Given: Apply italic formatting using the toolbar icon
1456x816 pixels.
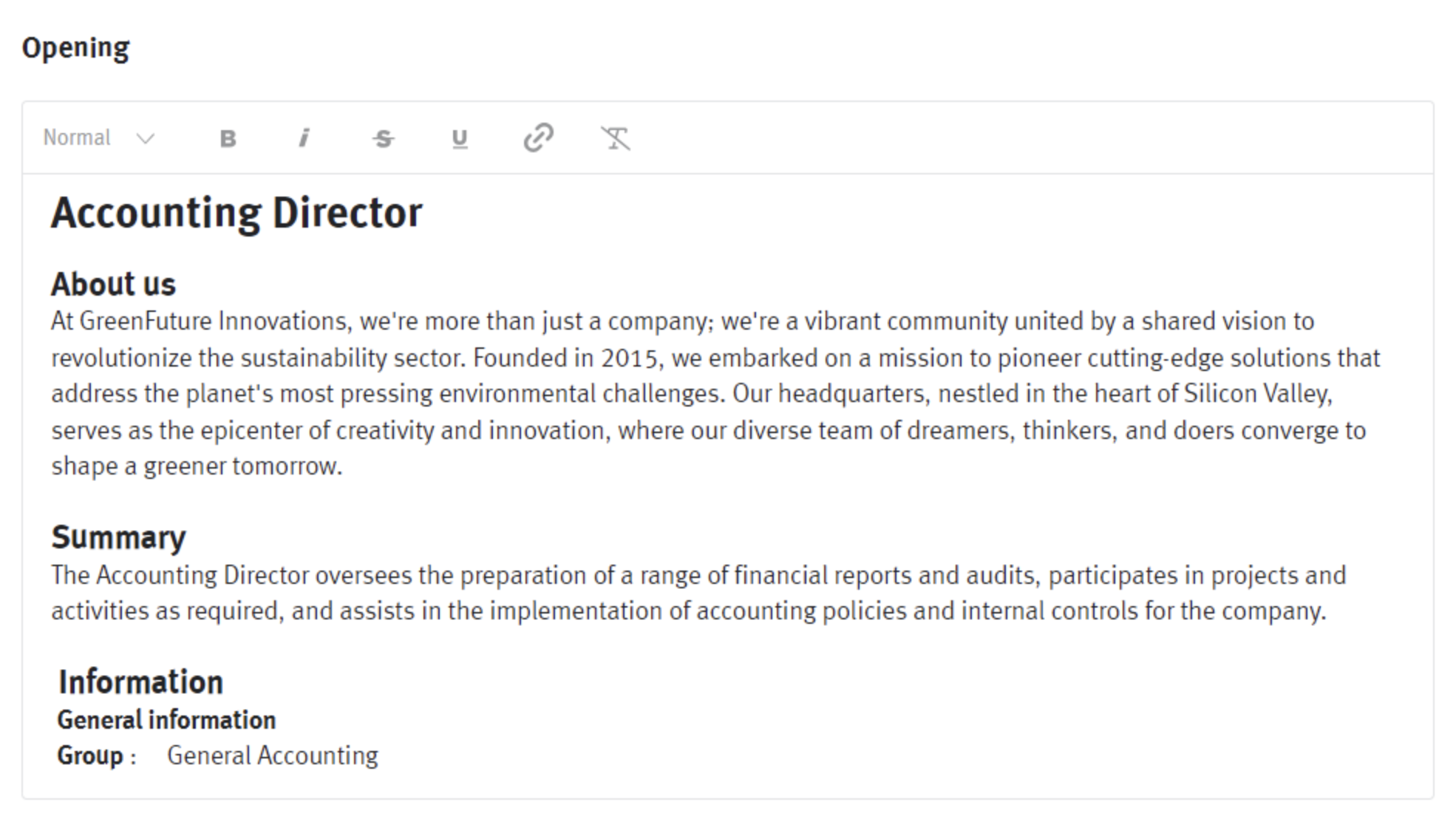Looking at the screenshot, I should tap(304, 138).
